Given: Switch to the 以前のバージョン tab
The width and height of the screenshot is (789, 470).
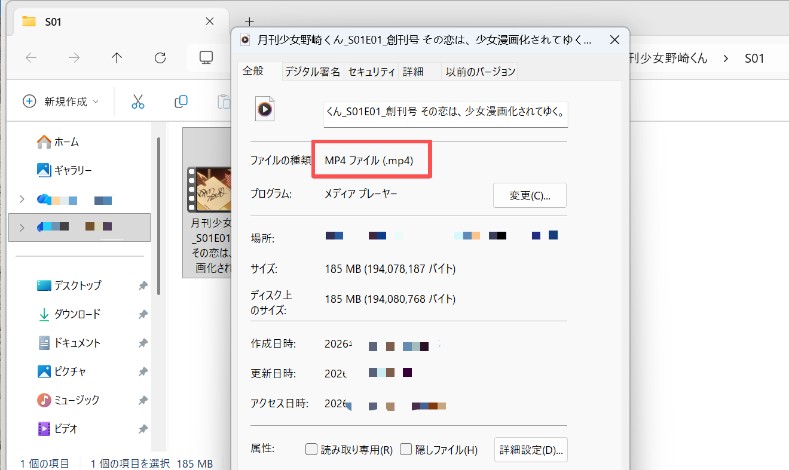Looking at the screenshot, I should [x=480, y=72].
